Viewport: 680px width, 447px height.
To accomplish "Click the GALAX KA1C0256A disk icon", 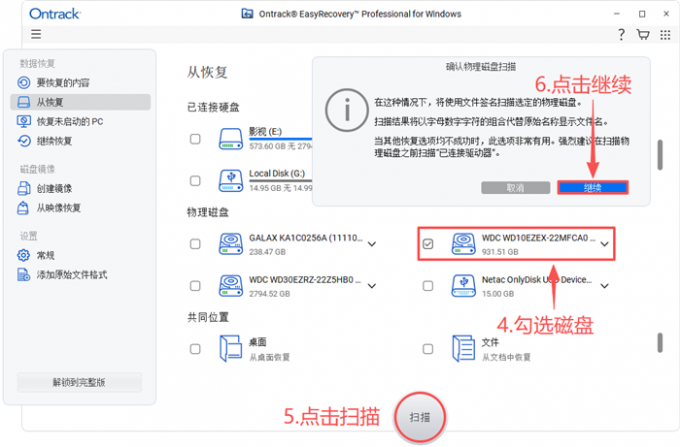I will tap(230, 244).
